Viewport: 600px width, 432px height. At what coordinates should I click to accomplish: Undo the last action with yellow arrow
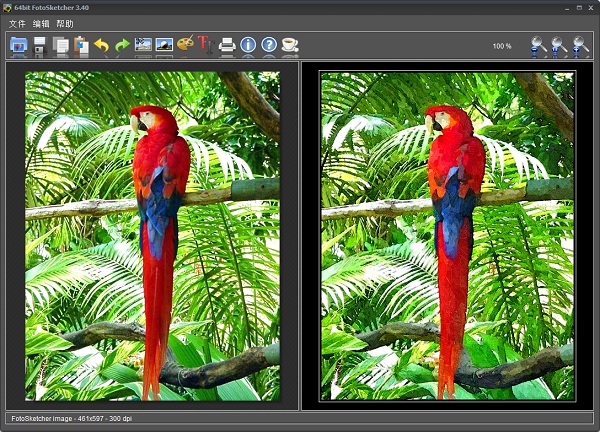102,45
